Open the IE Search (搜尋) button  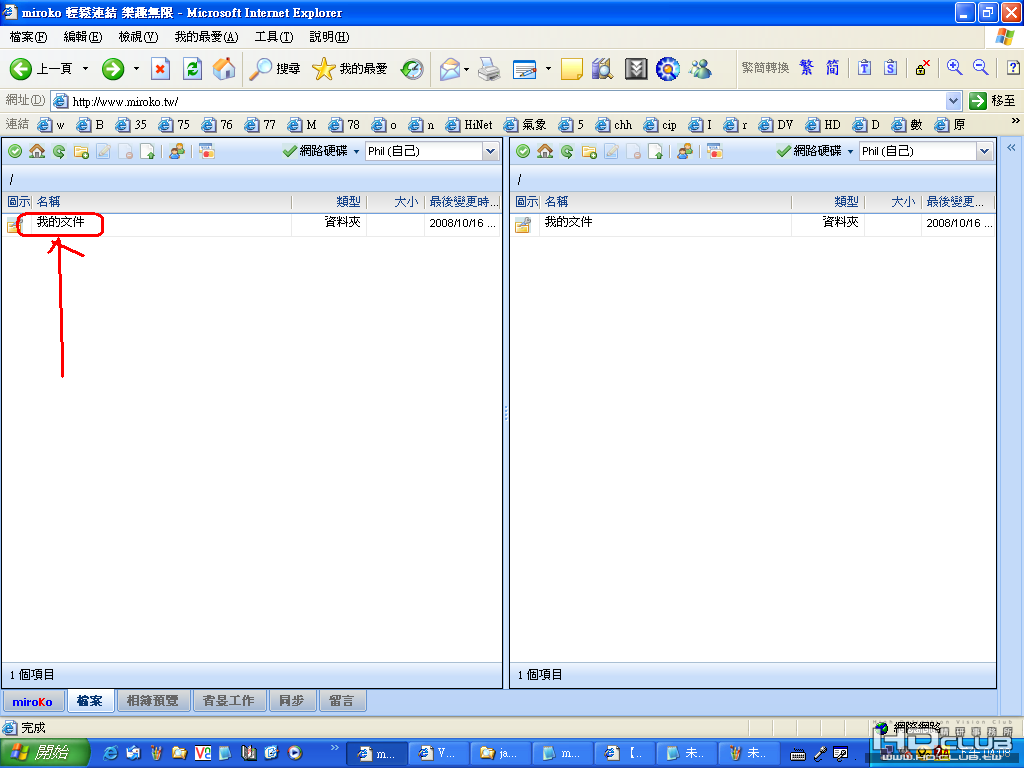click(274, 69)
